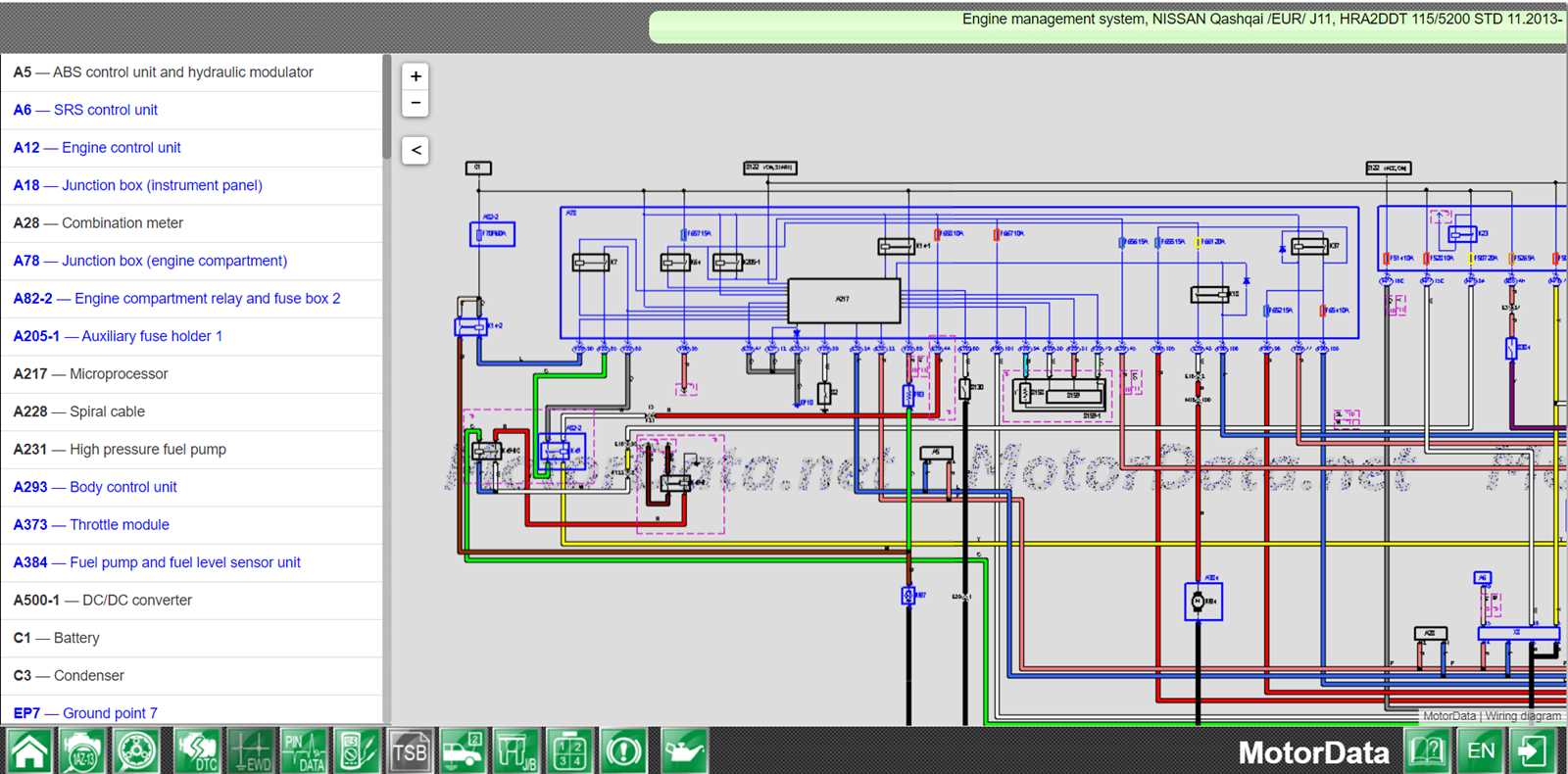Click C3 — Condenser entry

pos(191,676)
